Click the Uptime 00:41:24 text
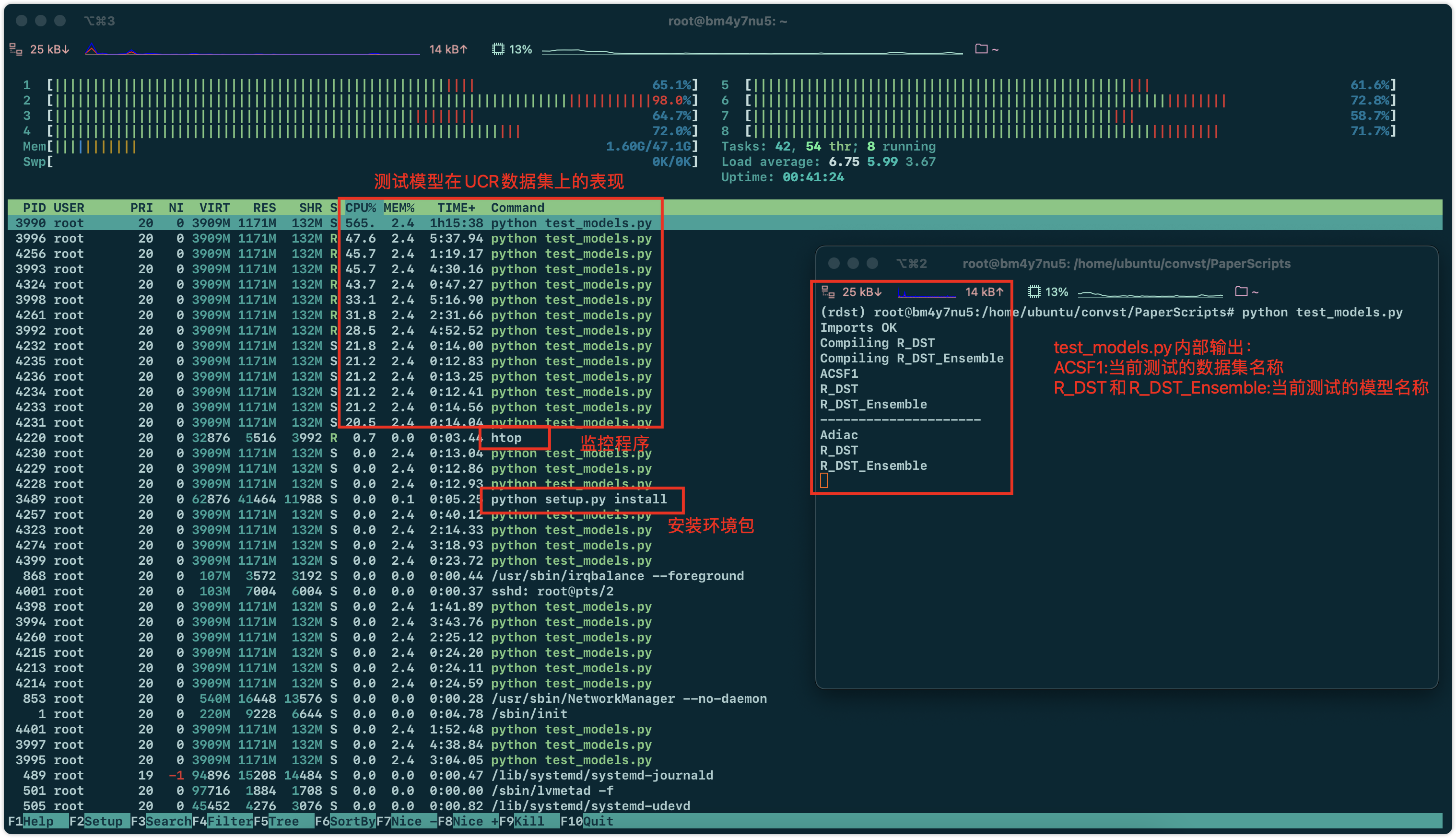 click(782, 177)
